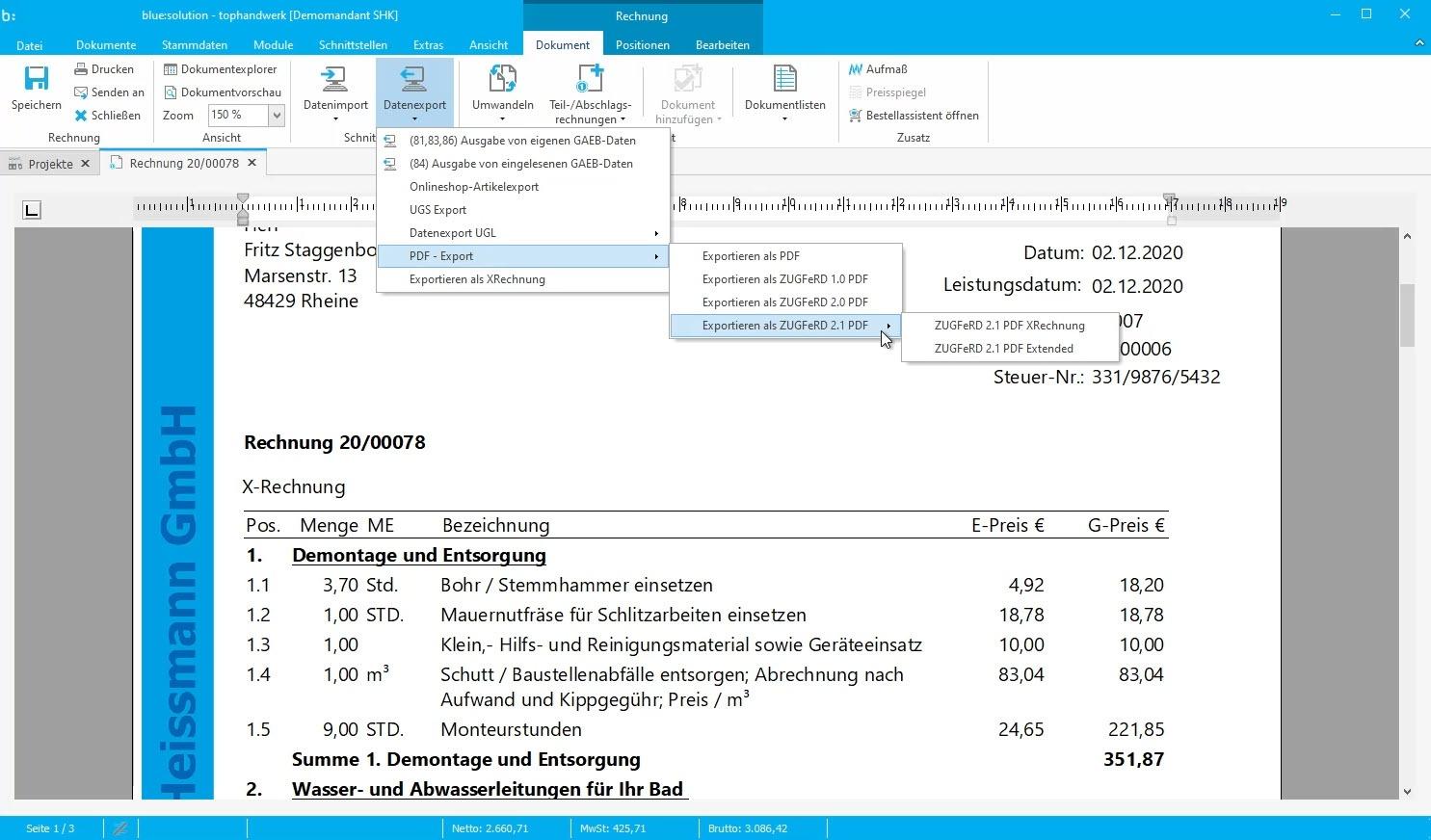
Task: Select UGS Export
Action: click(x=522, y=210)
